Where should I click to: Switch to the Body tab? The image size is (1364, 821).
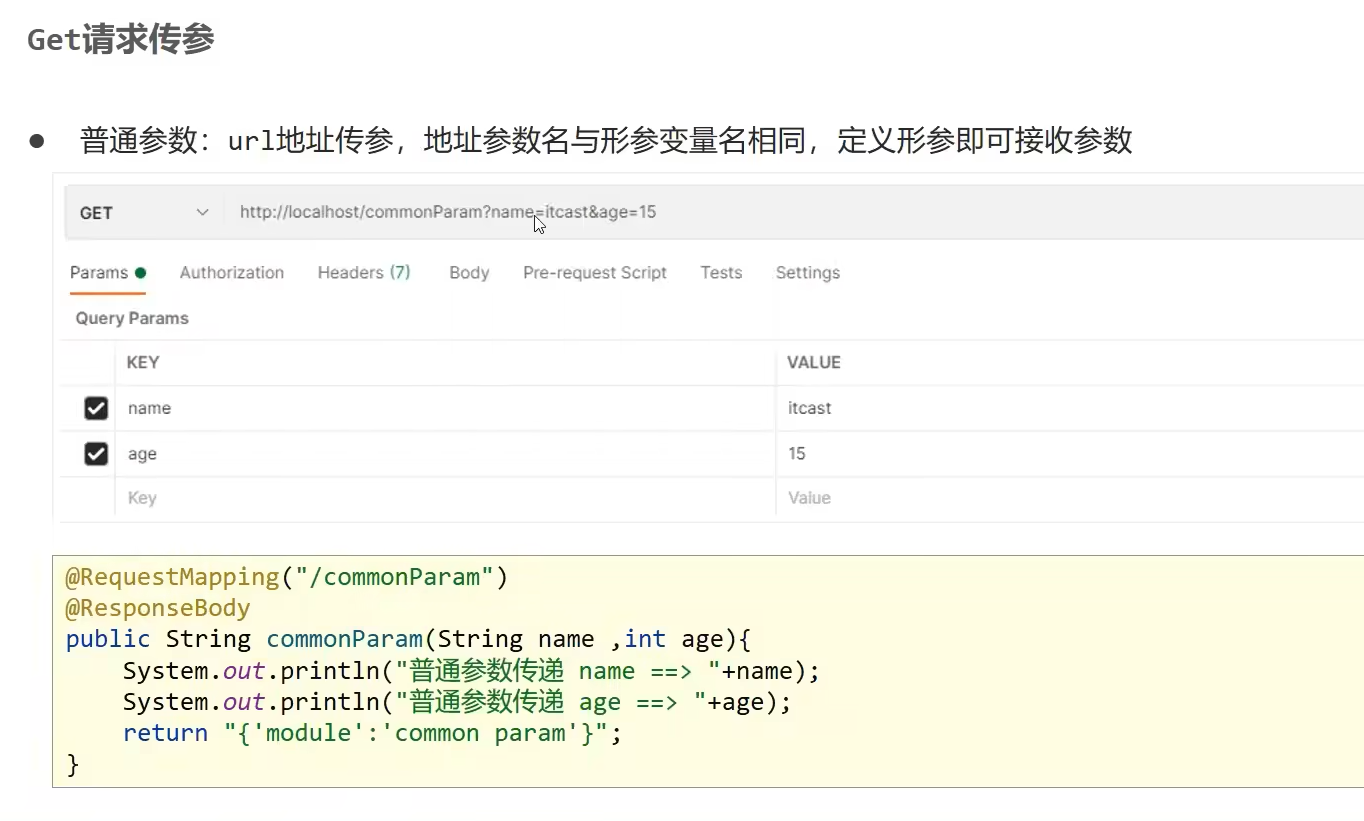click(x=469, y=272)
